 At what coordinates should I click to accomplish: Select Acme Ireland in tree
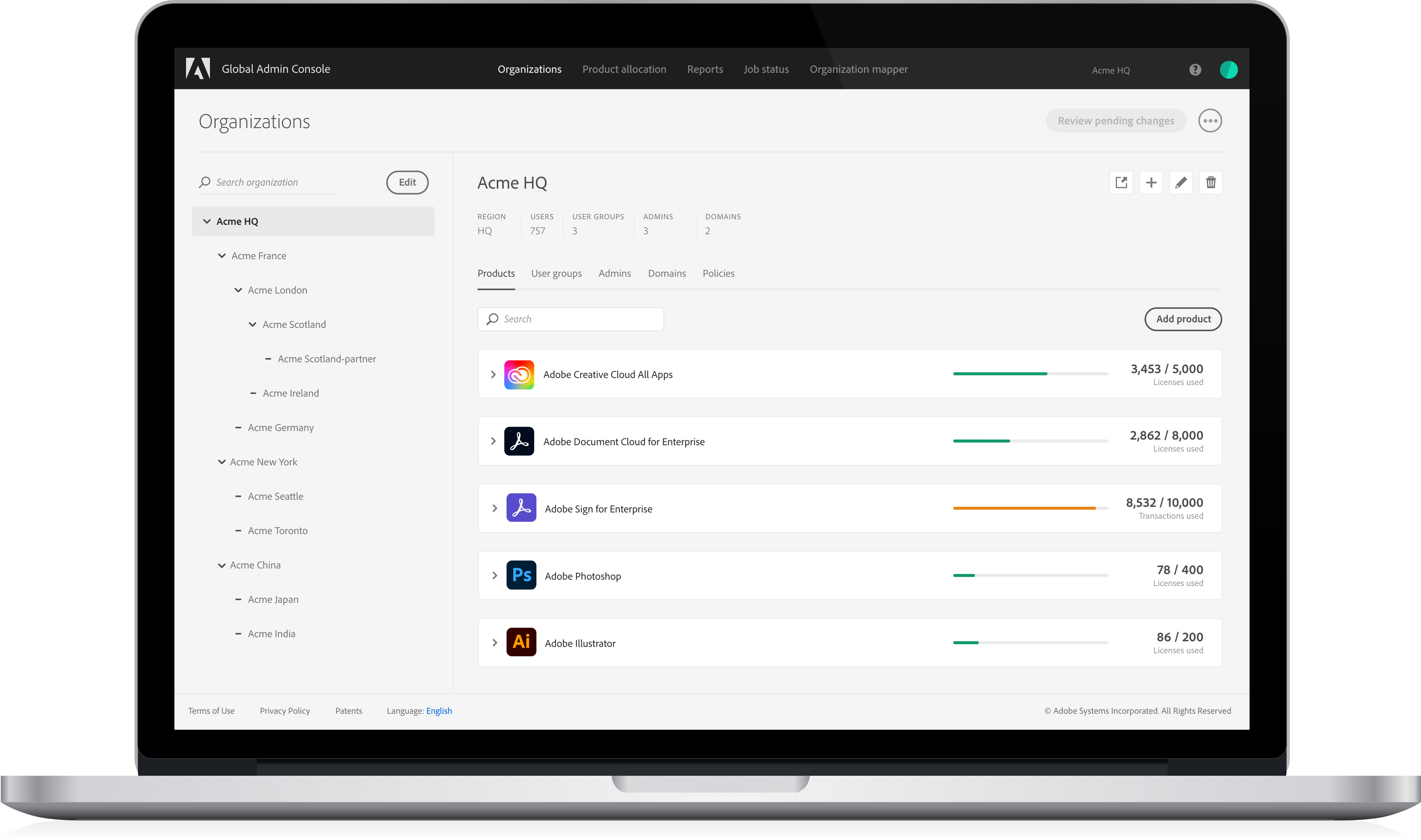290,393
